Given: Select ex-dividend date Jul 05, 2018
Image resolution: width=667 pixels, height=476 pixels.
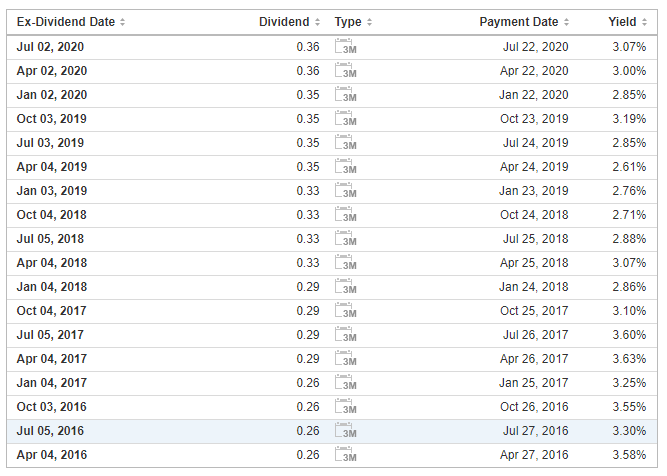Looking at the screenshot, I should tap(50, 239).
